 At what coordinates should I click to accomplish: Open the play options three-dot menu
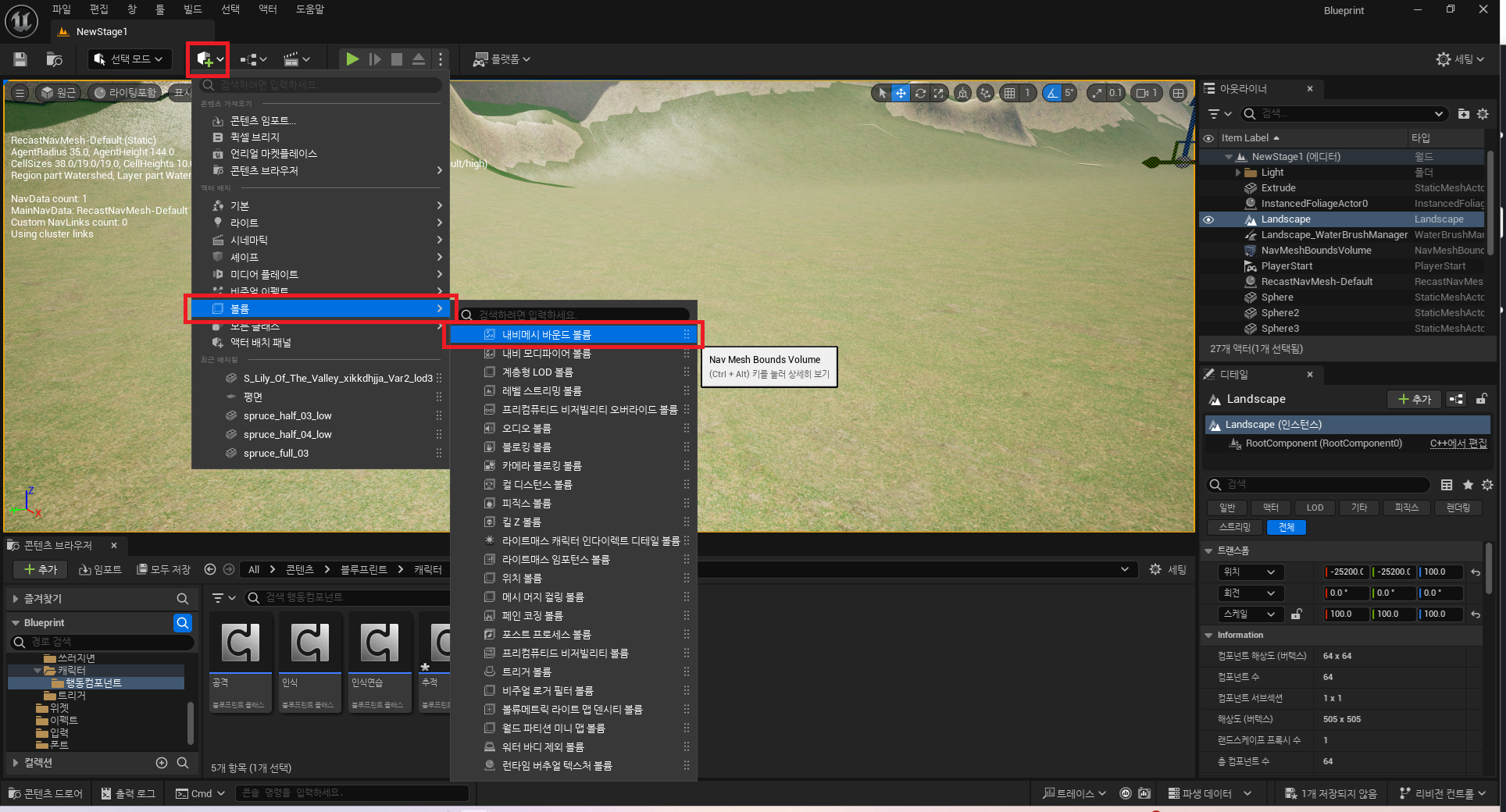pos(441,59)
